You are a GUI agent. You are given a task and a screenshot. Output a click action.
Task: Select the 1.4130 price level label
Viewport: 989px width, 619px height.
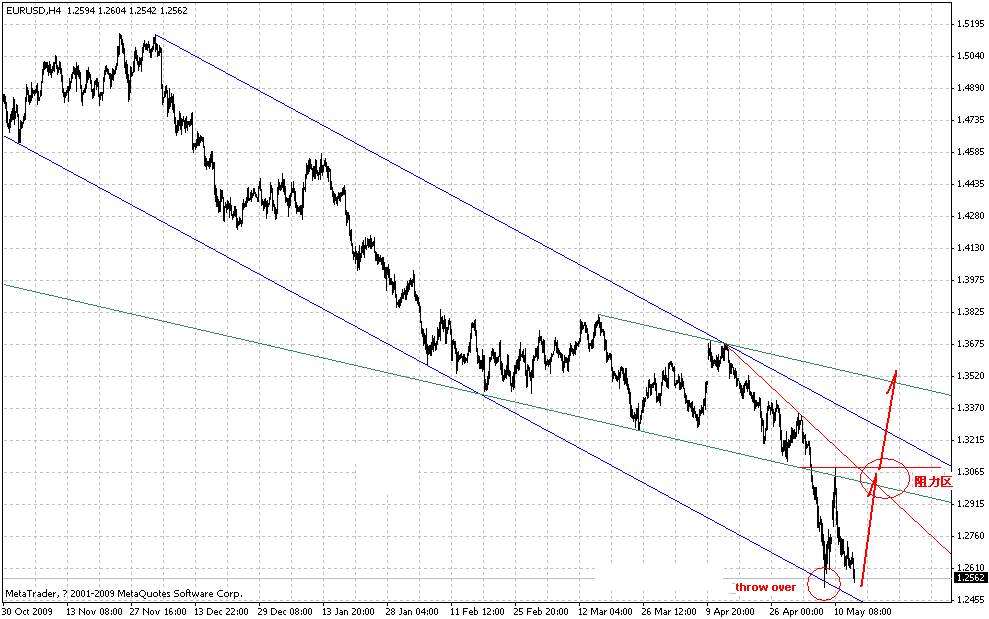tap(971, 248)
